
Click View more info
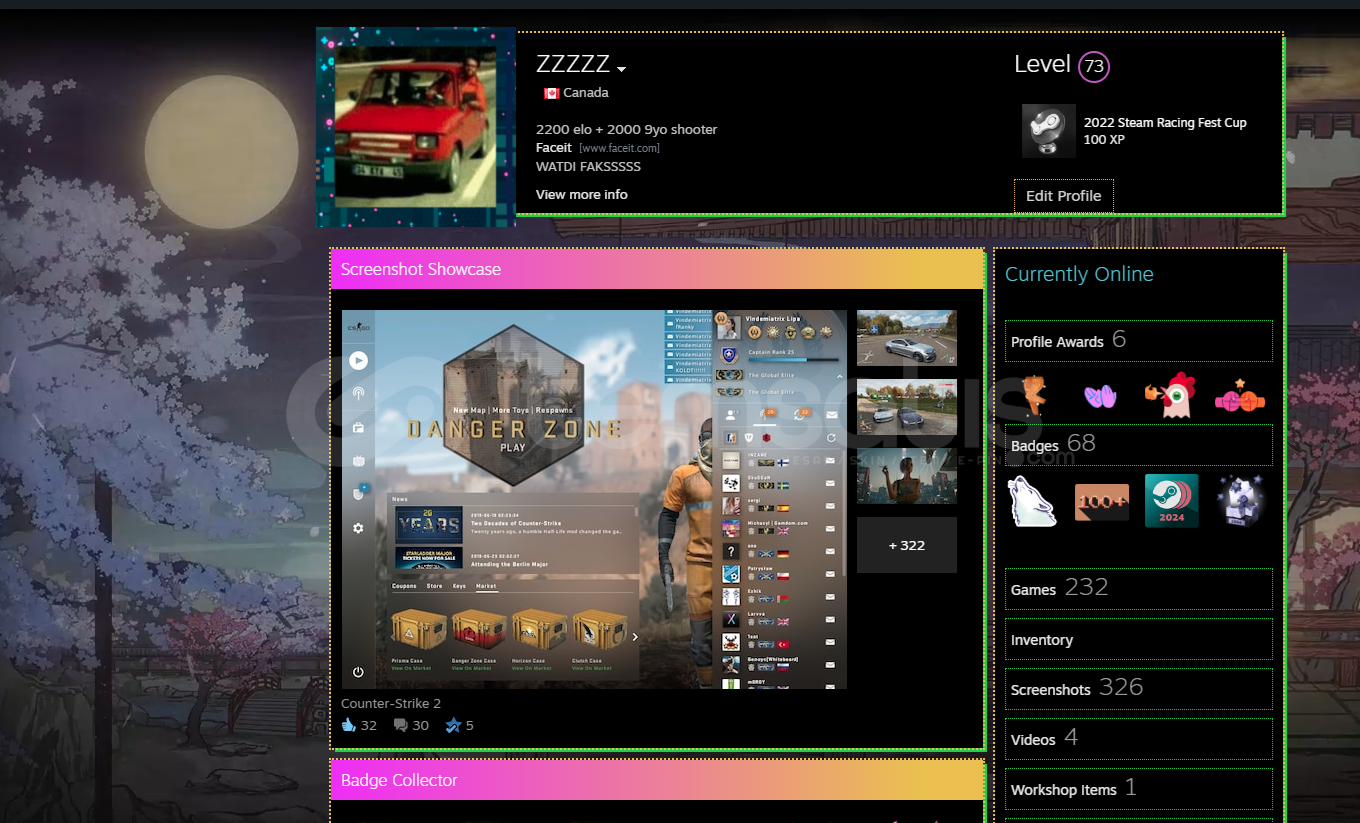point(582,194)
